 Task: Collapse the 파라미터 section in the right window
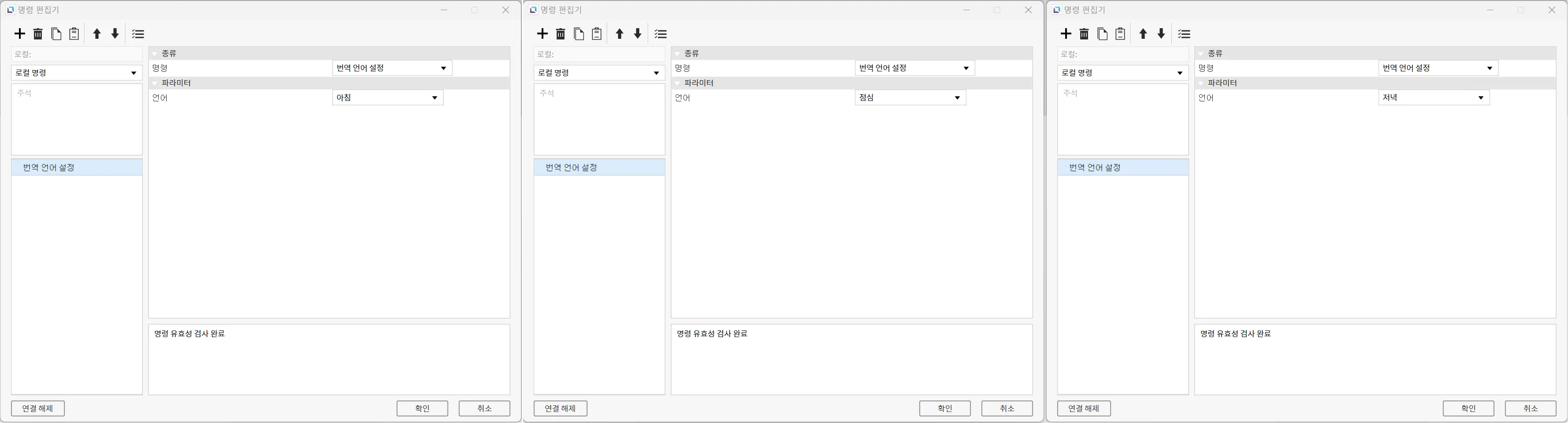pyautogui.click(x=1201, y=83)
